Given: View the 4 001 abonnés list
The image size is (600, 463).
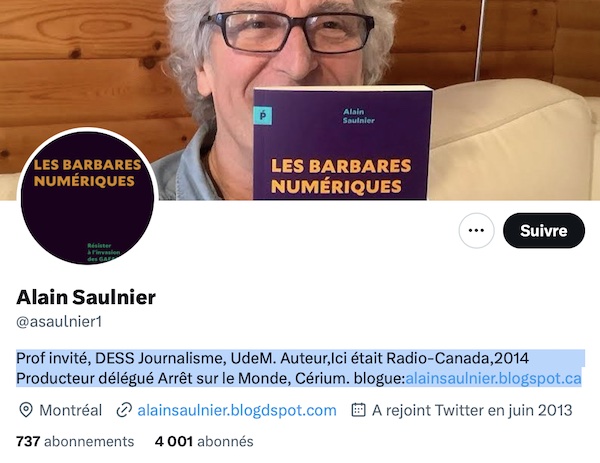Looking at the screenshot, I should [204, 441].
